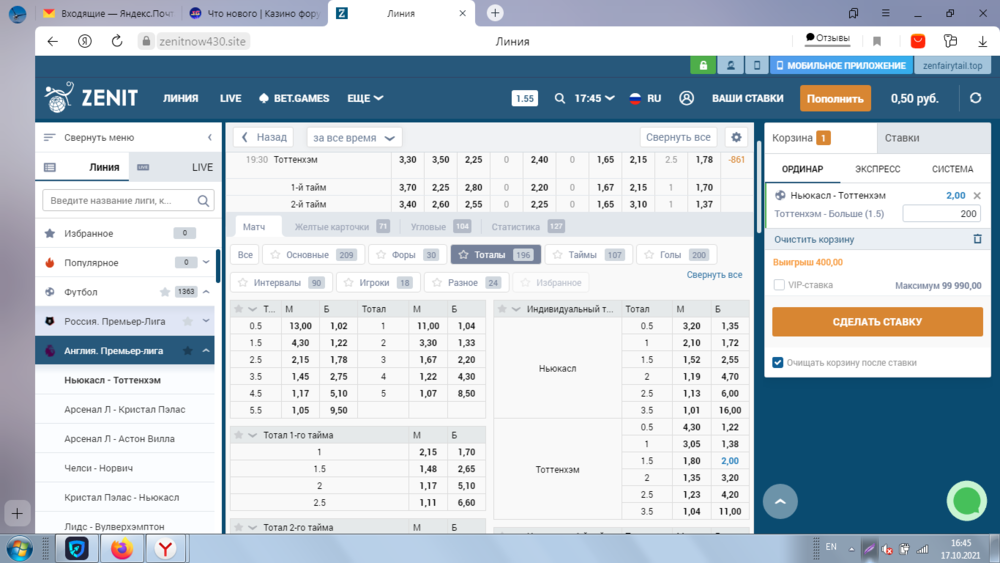Viewport: 1000px width, 563px height.
Task: Open Yandex Browser from the taskbar
Action: [x=165, y=548]
